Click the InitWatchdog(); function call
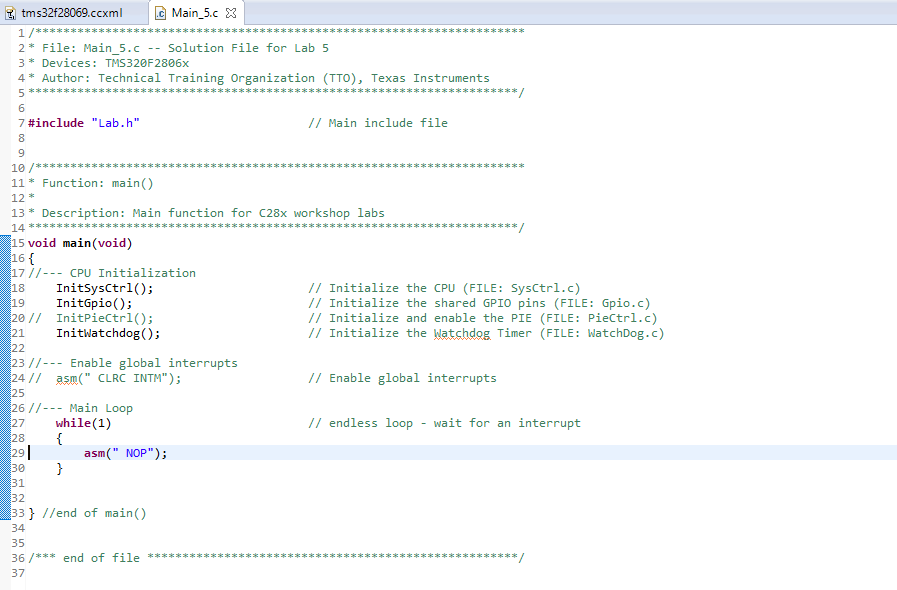The image size is (897, 590). (108, 333)
